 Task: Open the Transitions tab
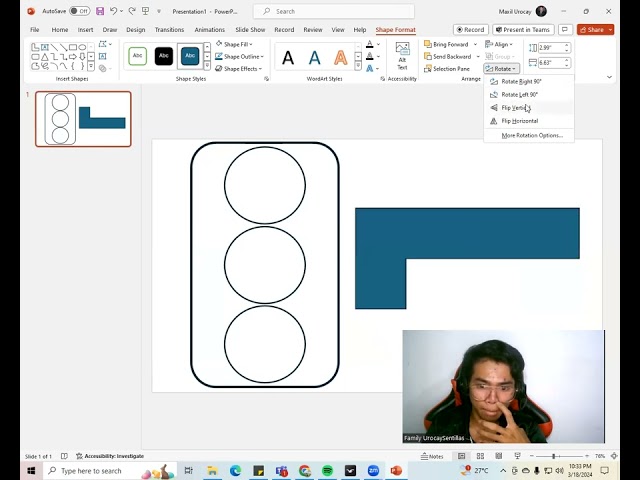click(169, 30)
